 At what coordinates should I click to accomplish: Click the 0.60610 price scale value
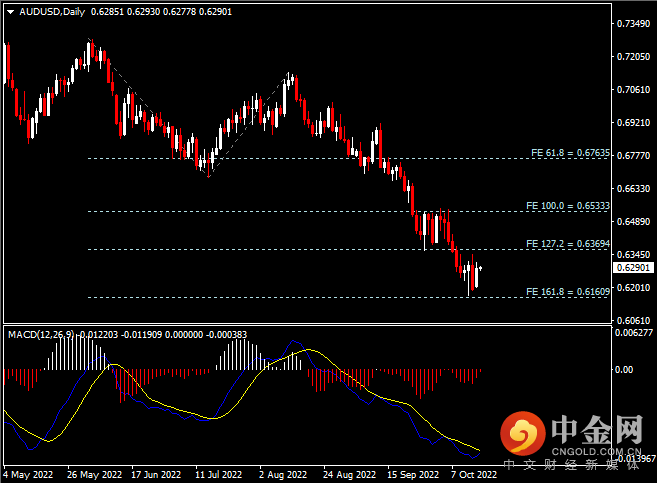tap(633, 321)
